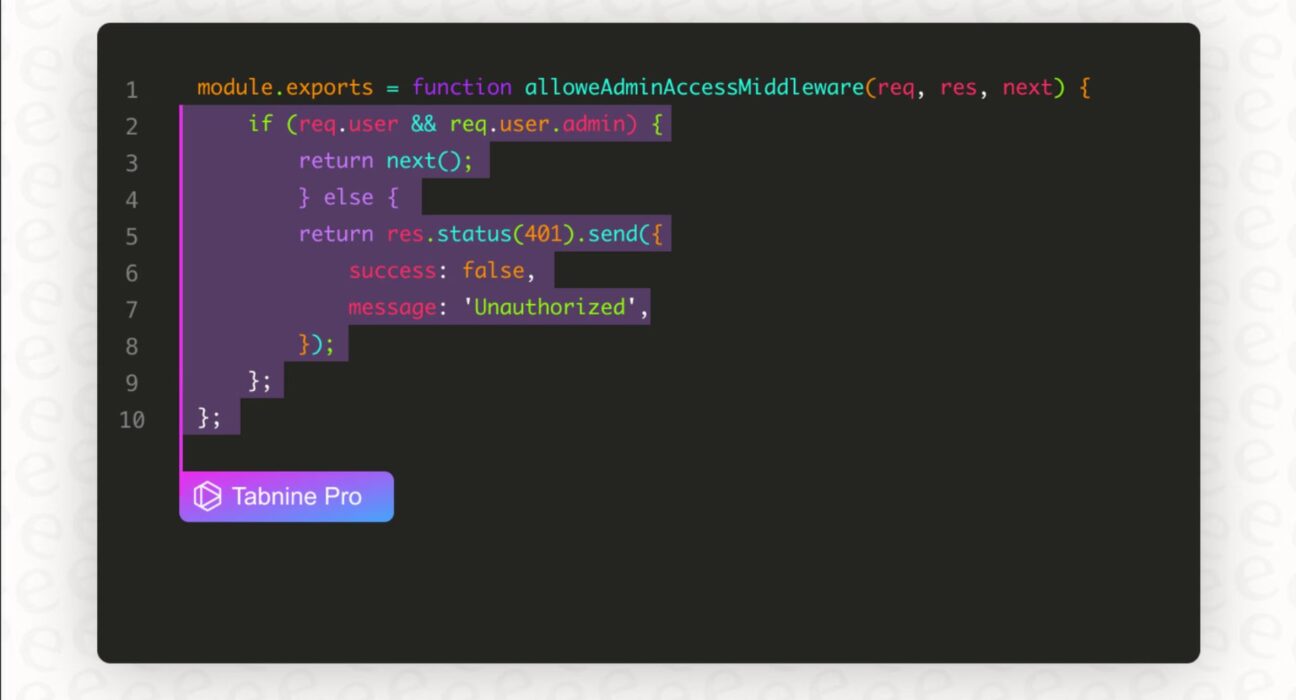
Task: Place cursor on 'Unauthorized' string
Action: pos(549,308)
